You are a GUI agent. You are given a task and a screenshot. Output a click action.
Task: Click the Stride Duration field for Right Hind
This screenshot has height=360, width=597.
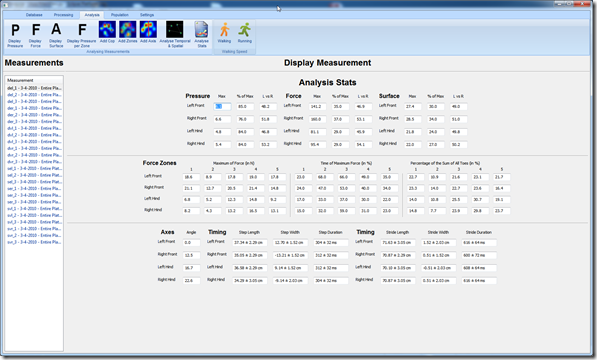[x=479, y=280]
